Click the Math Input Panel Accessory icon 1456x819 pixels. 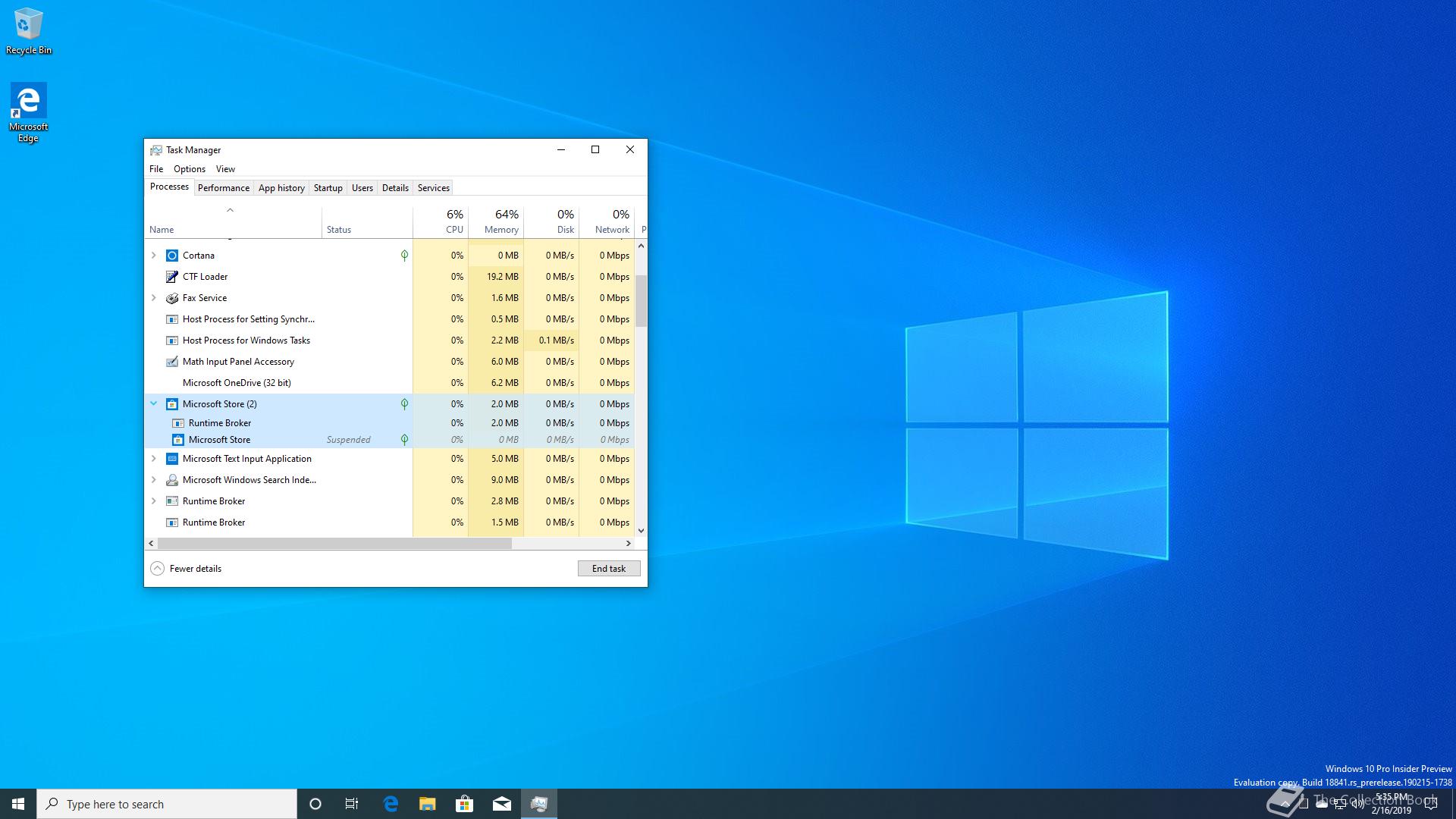pos(172,362)
